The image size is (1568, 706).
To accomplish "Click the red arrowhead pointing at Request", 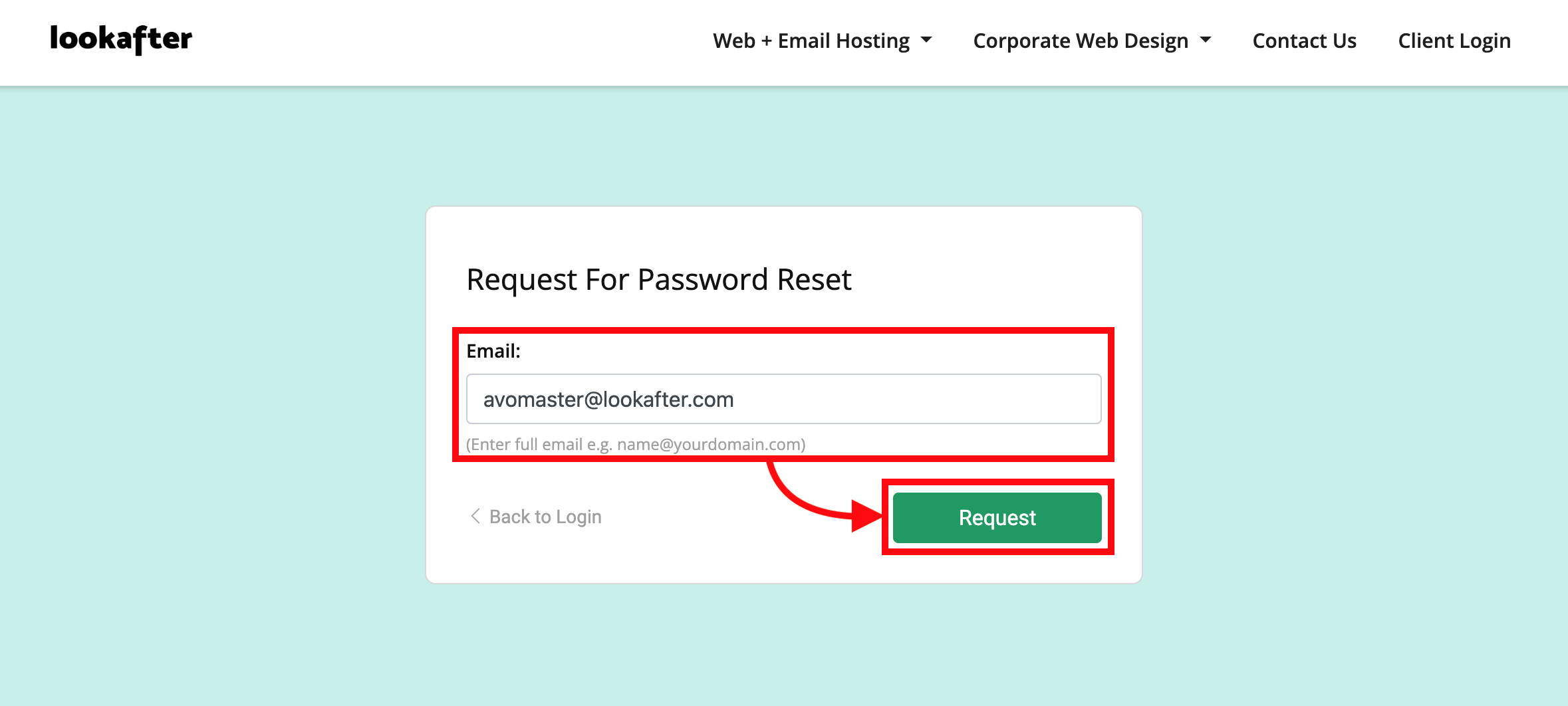I will point(866,516).
